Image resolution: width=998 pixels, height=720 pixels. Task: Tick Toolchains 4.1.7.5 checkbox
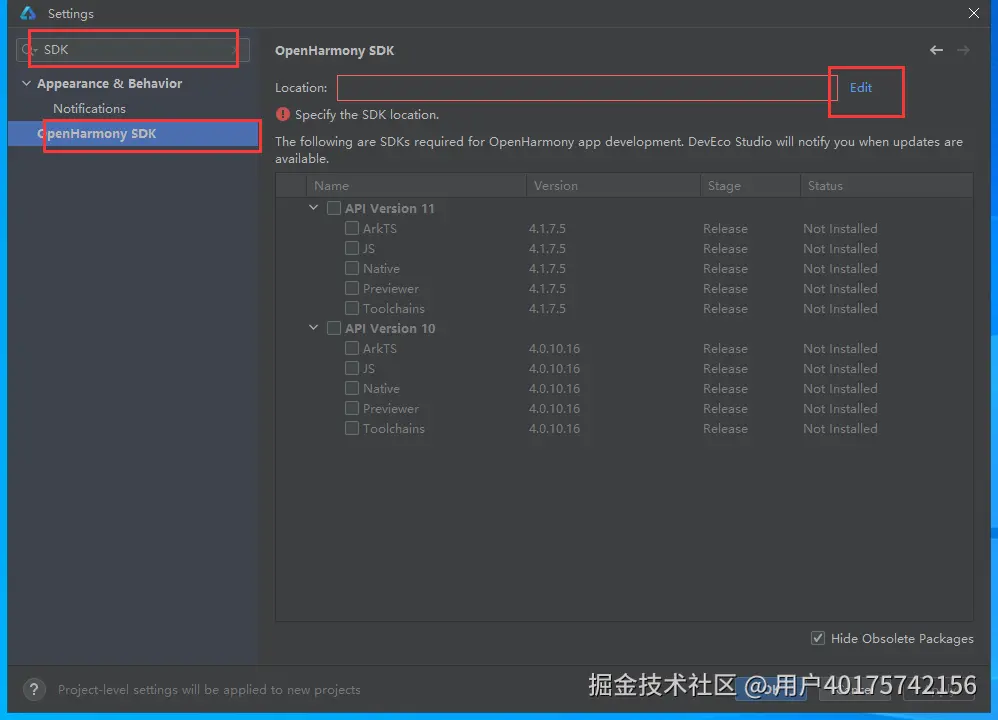351,308
